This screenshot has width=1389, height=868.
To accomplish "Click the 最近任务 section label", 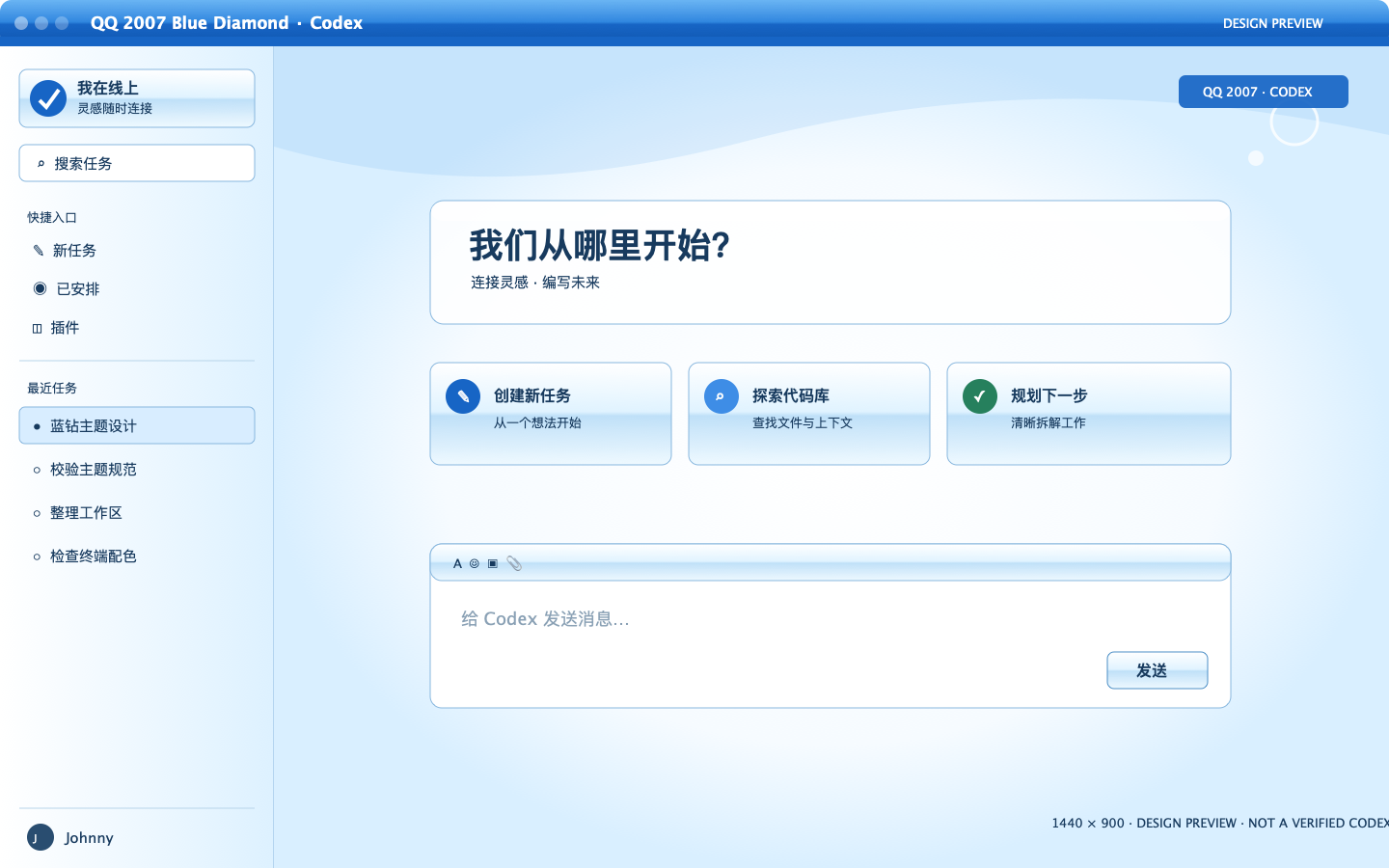I will pos(52,389).
